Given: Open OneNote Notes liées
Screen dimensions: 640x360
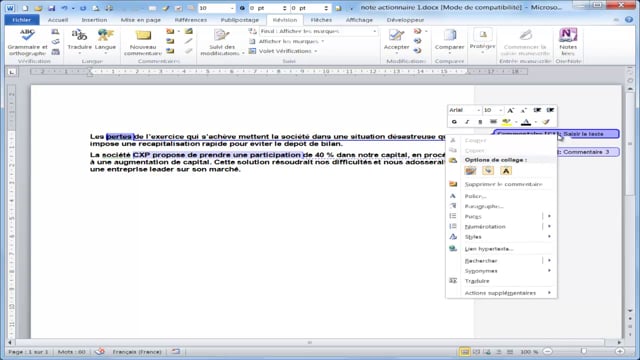Looking at the screenshot, I should click(x=568, y=42).
